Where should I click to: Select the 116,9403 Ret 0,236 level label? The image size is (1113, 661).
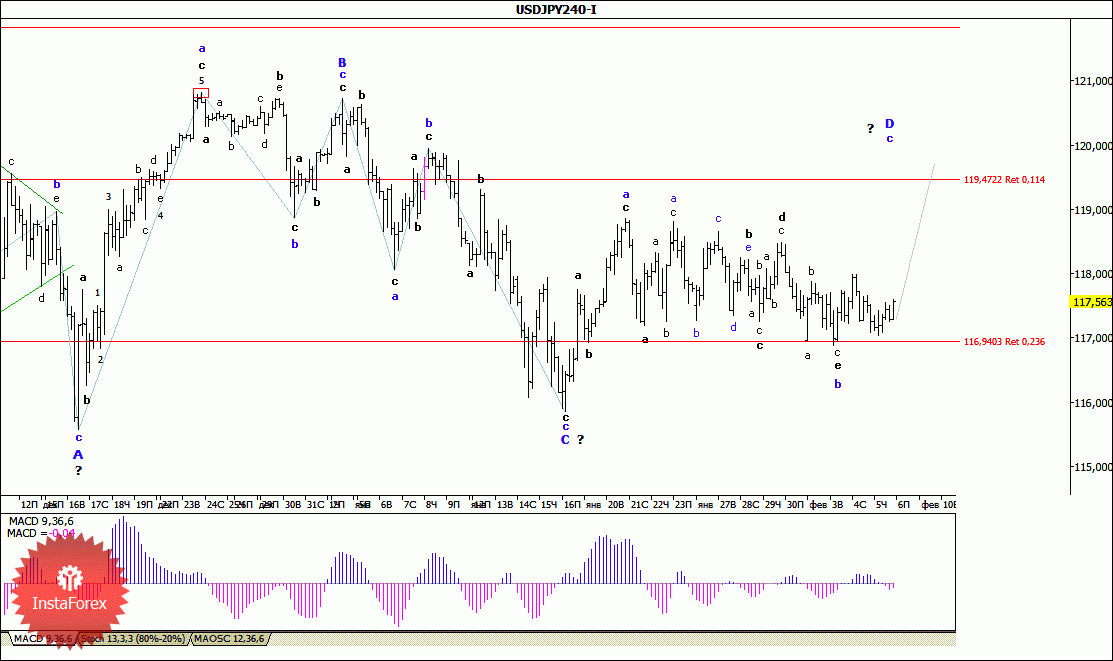pyautogui.click(x=1004, y=342)
